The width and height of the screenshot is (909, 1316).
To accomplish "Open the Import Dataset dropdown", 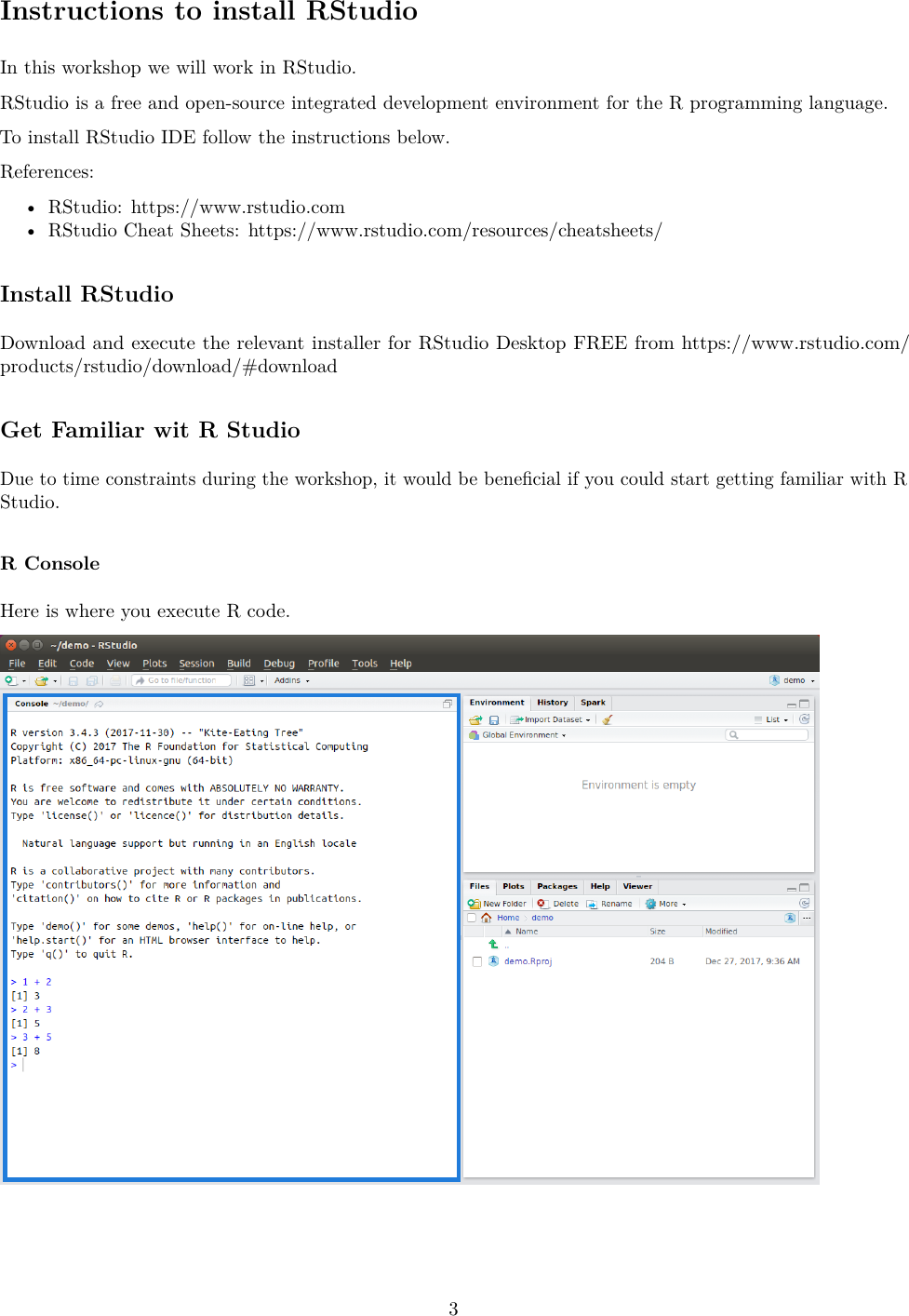I will tap(550, 719).
